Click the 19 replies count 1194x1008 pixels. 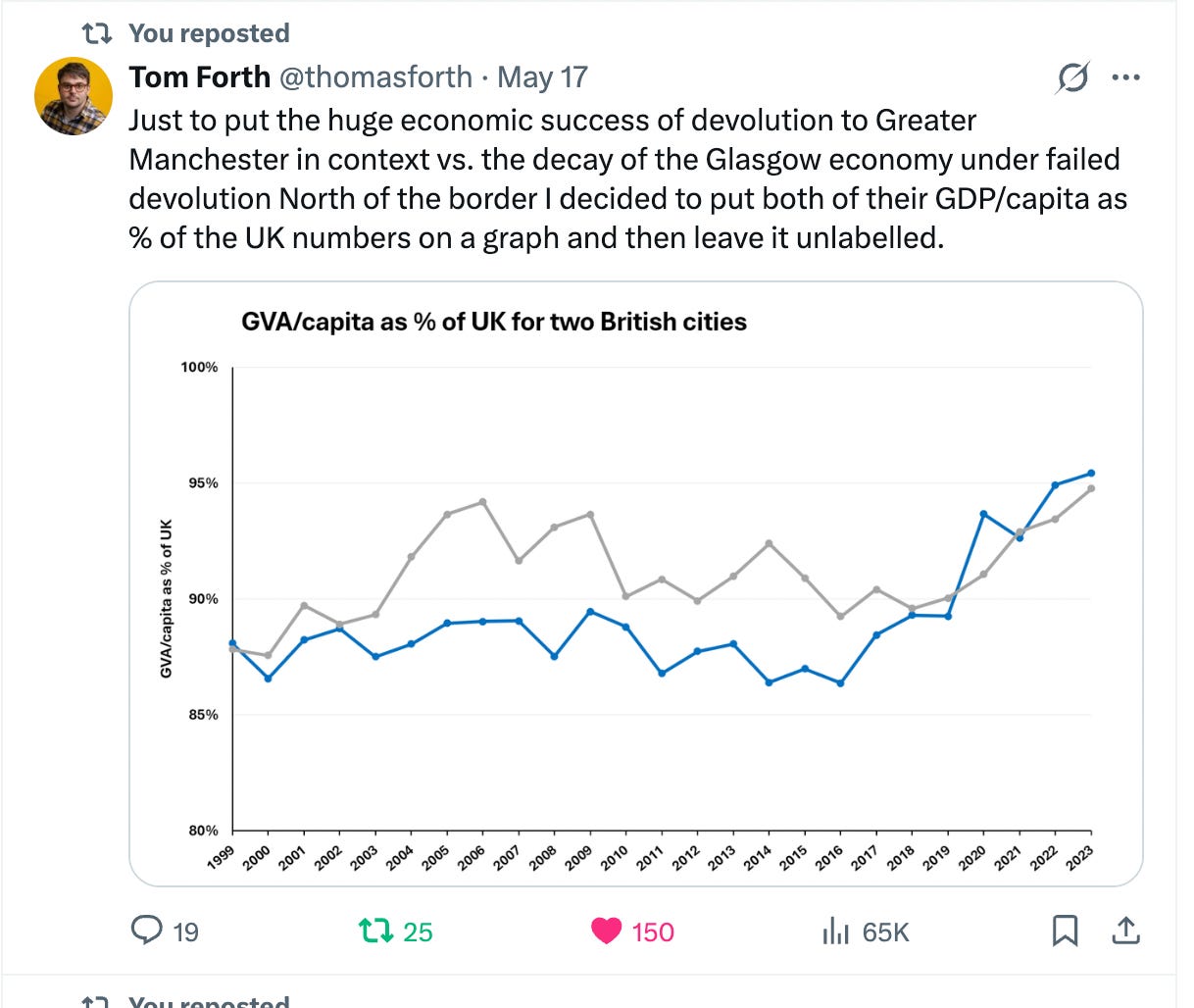(x=185, y=932)
